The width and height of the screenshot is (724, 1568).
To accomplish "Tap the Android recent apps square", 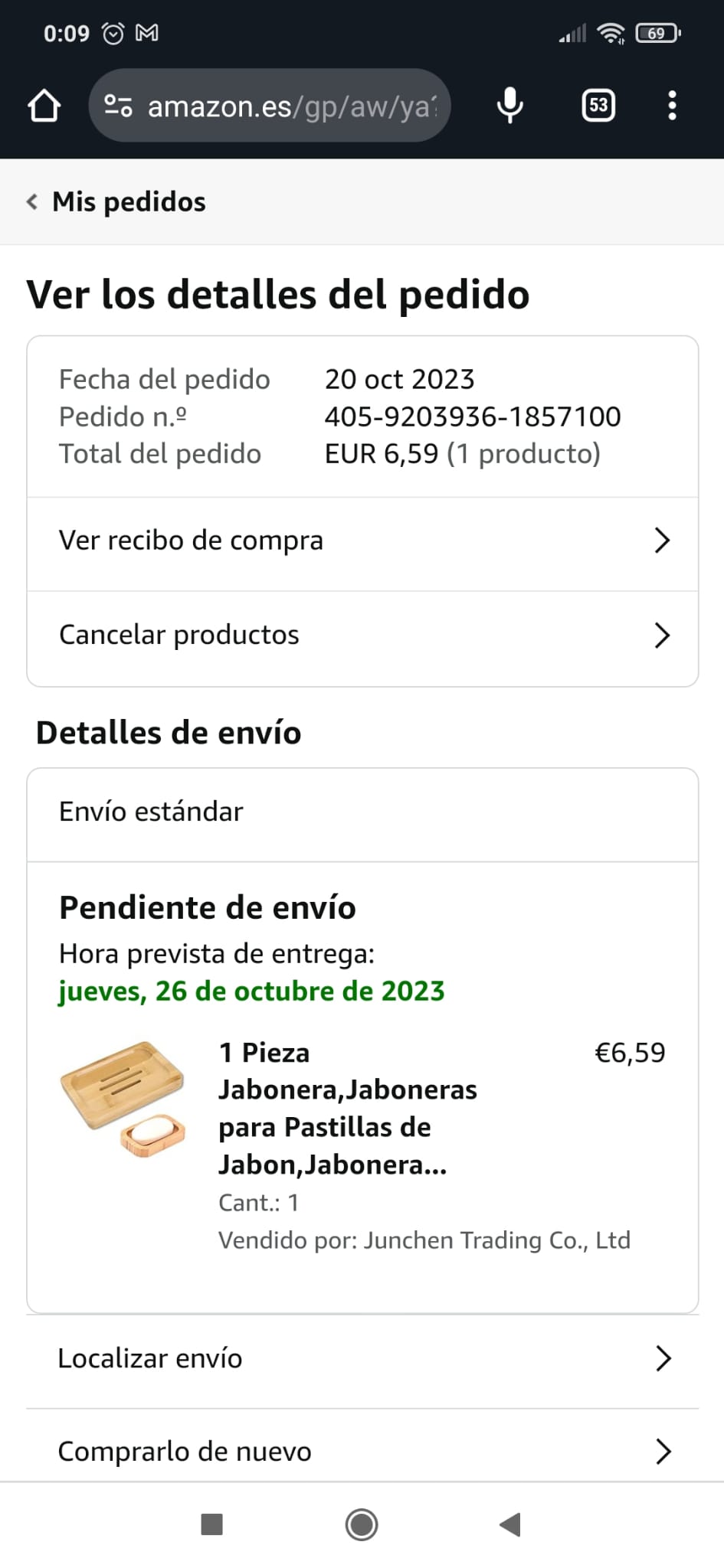I will point(211,1524).
